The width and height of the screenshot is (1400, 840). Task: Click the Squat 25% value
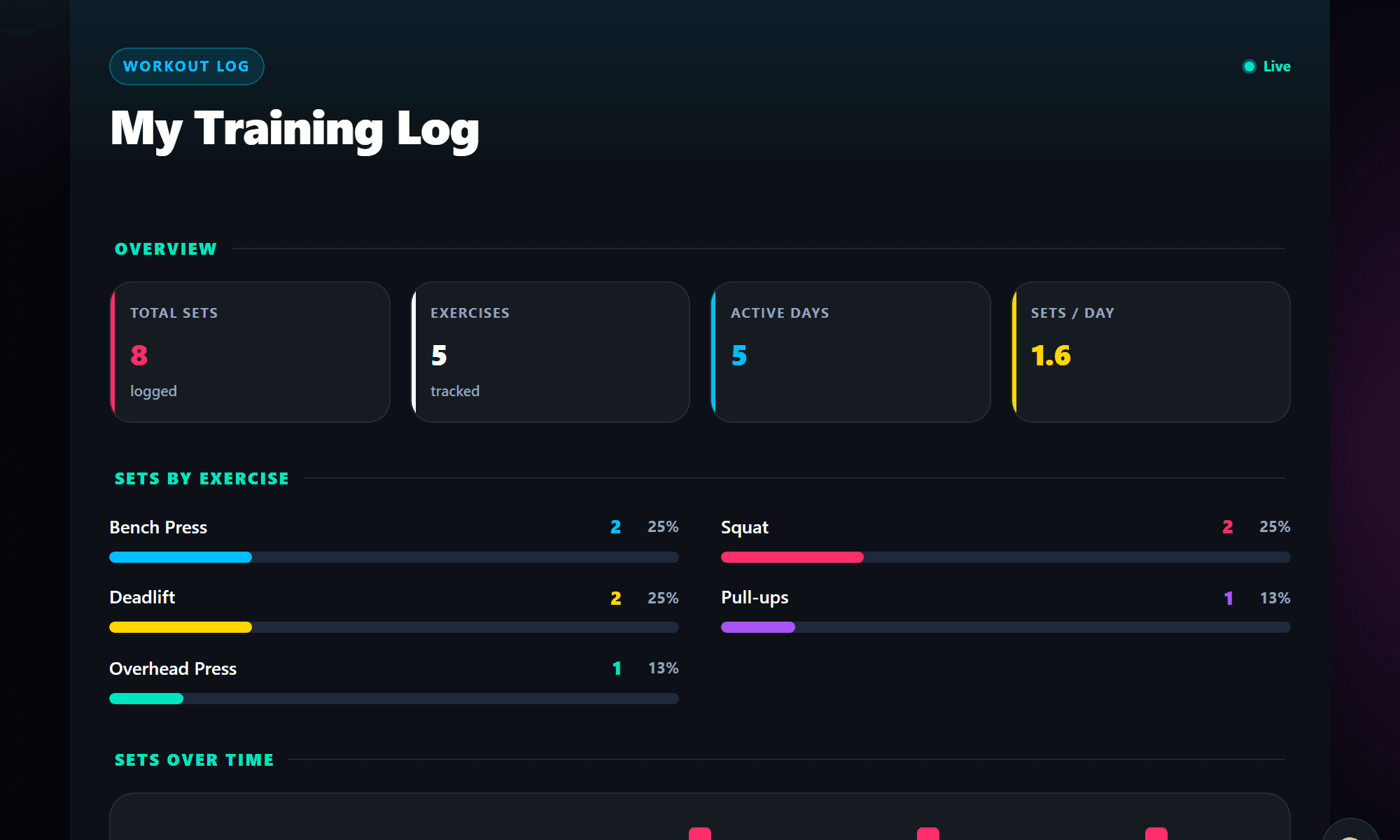click(1275, 527)
